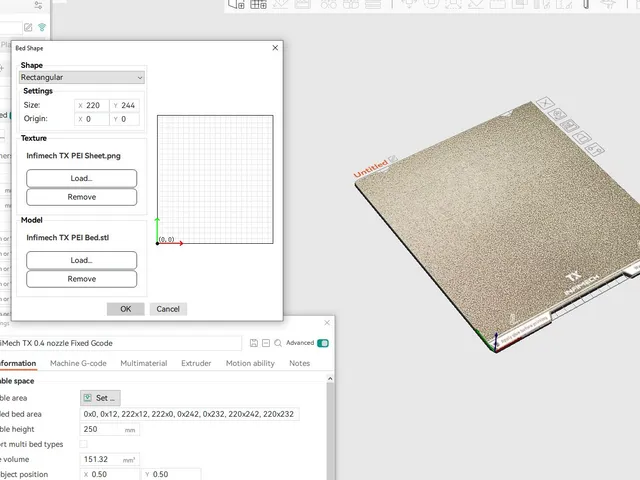Click the excluded bed area coordinates field
The width and height of the screenshot is (640, 480).
[189, 414]
